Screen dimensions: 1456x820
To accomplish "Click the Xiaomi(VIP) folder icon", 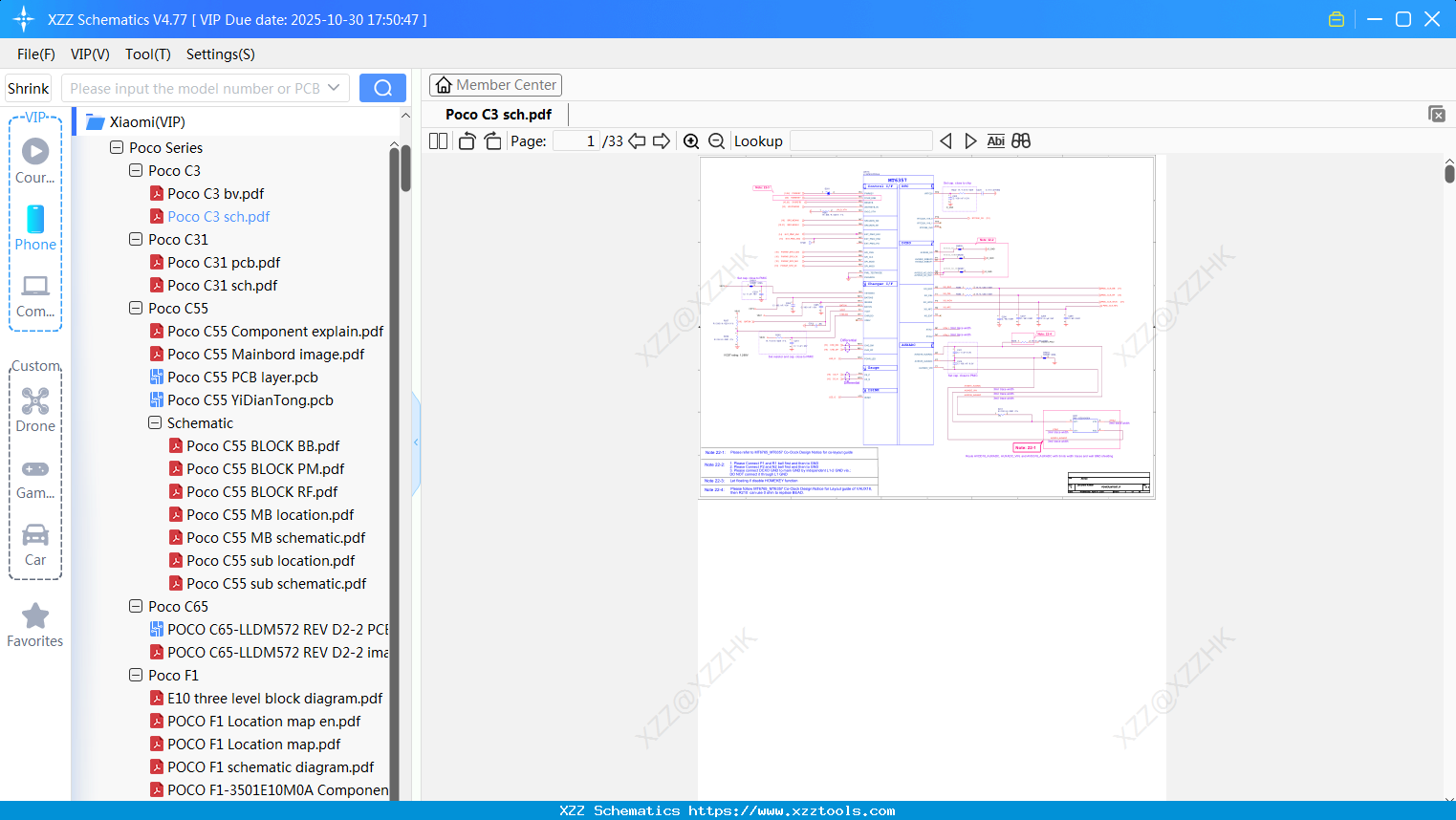I will click(x=95, y=122).
